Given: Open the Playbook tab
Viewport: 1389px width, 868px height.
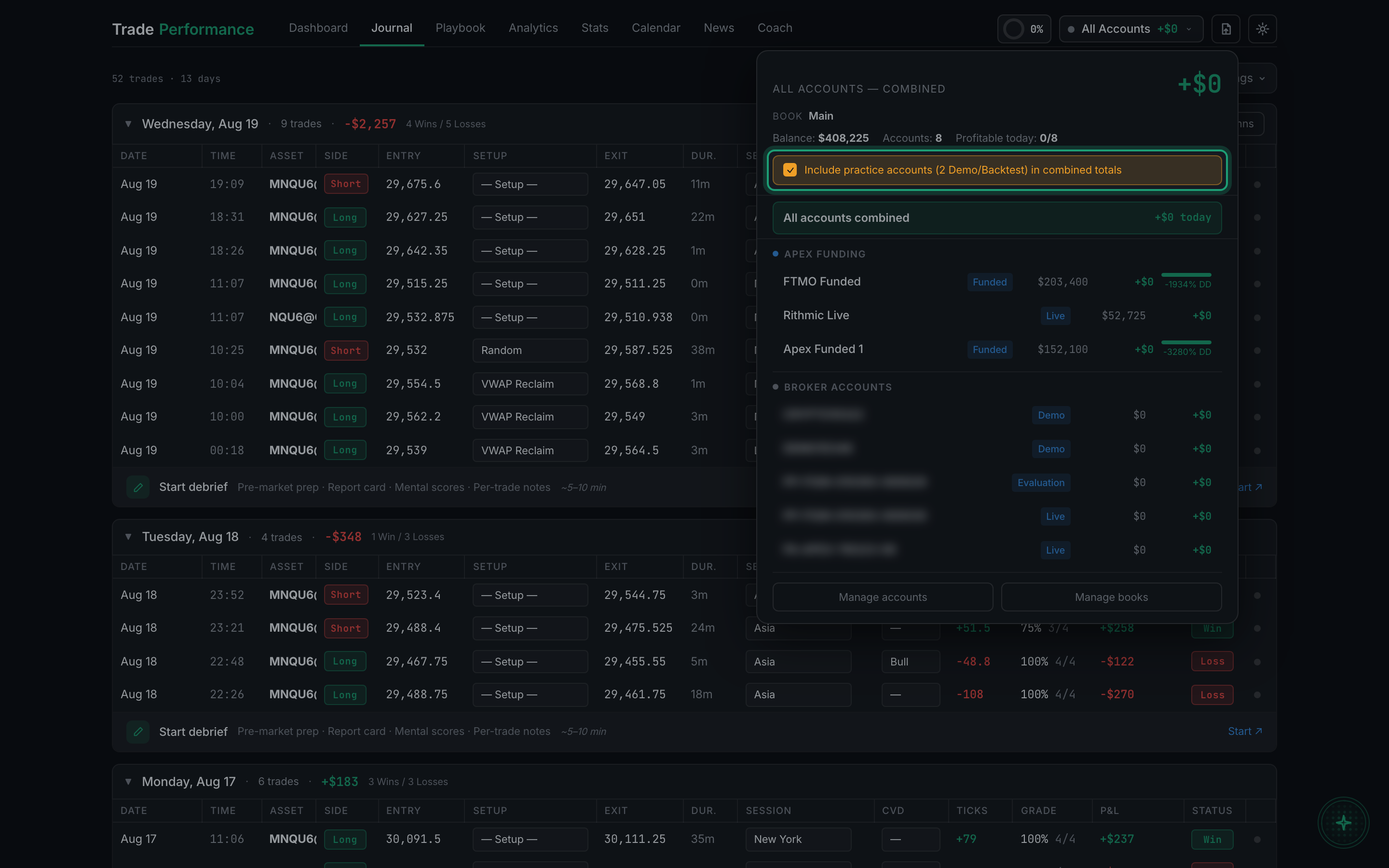Looking at the screenshot, I should (460, 28).
